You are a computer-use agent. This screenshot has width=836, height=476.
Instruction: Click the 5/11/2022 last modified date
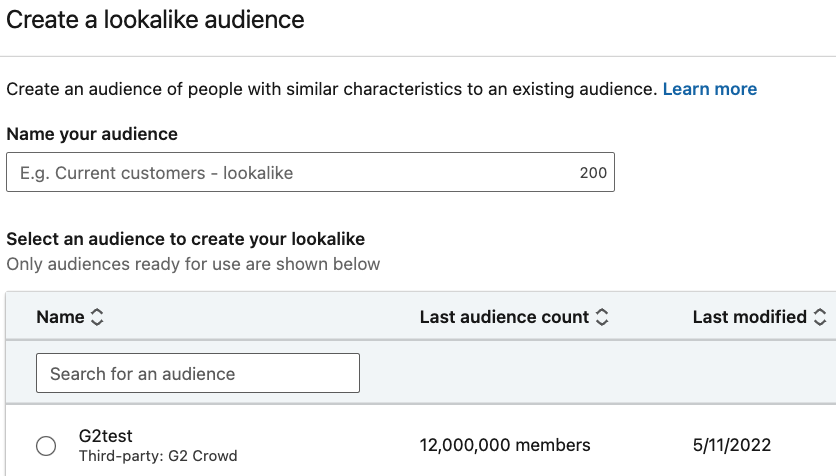coord(732,445)
